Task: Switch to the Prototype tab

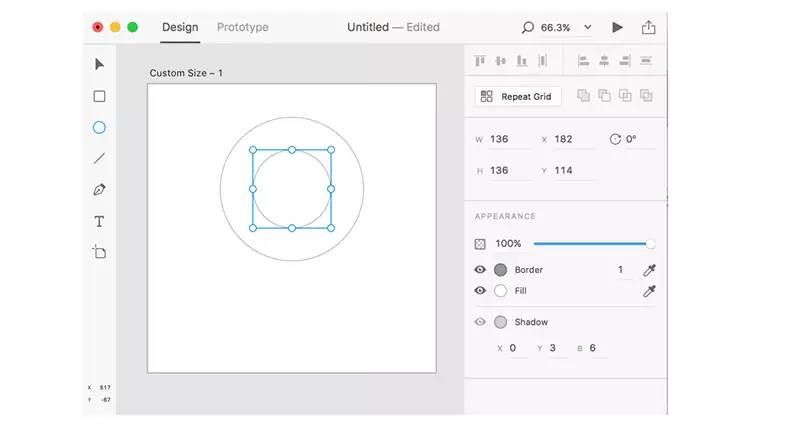Action: (x=242, y=27)
